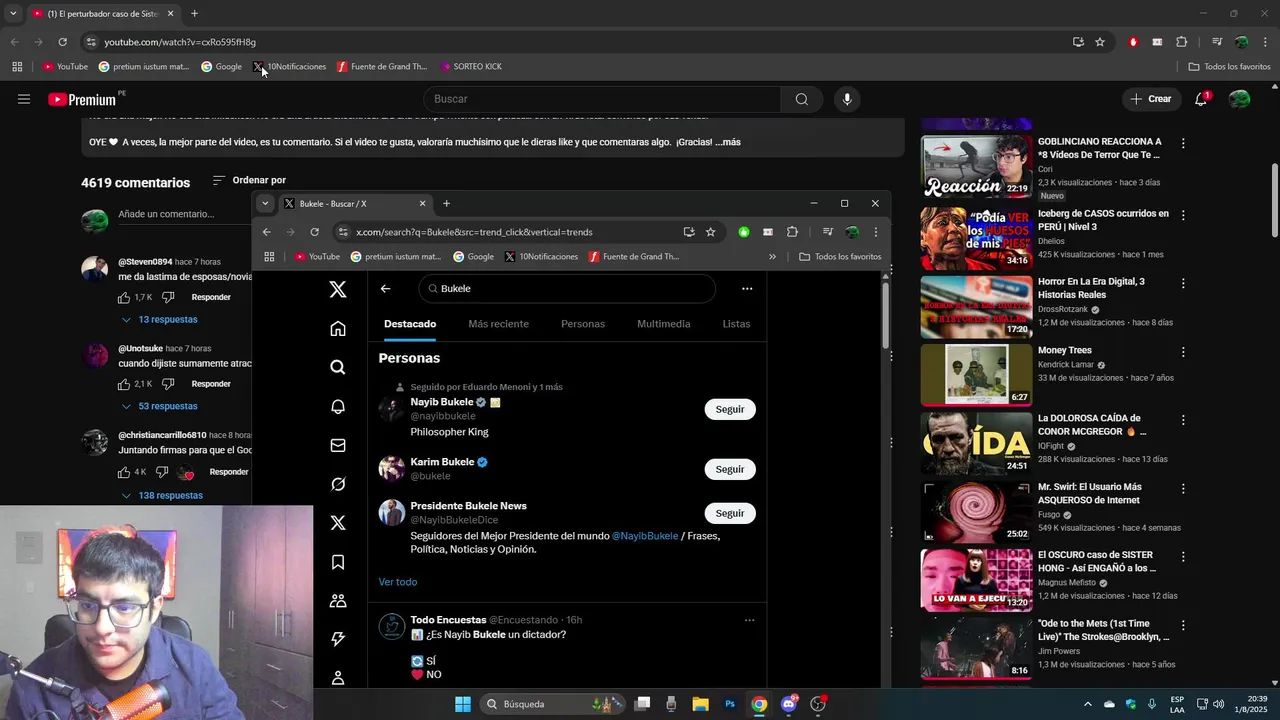Expand description with ...más
Screen dimensions: 1280x720
coord(728,142)
